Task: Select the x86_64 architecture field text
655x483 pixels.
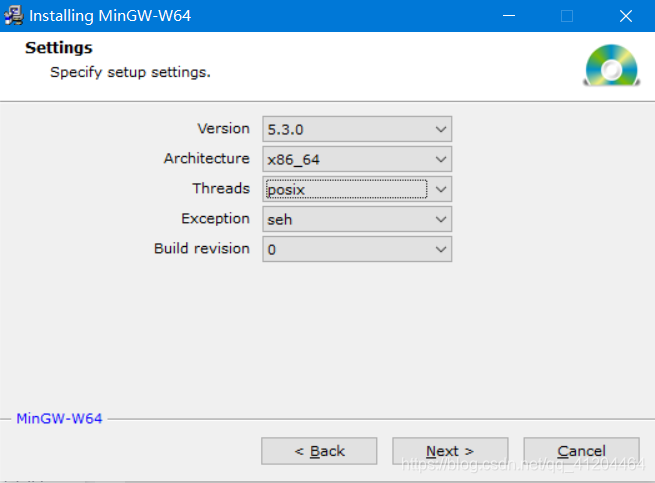Action: click(x=294, y=160)
